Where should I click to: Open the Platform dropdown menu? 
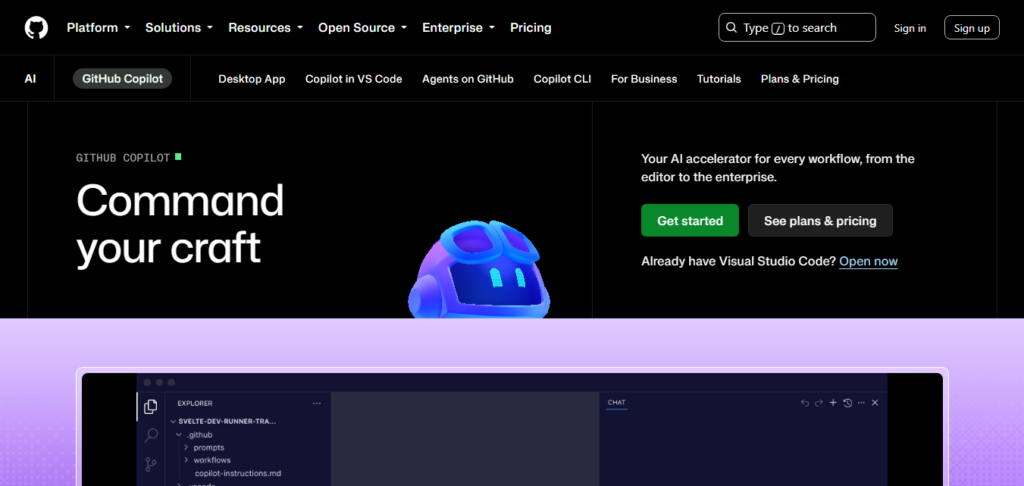click(99, 27)
